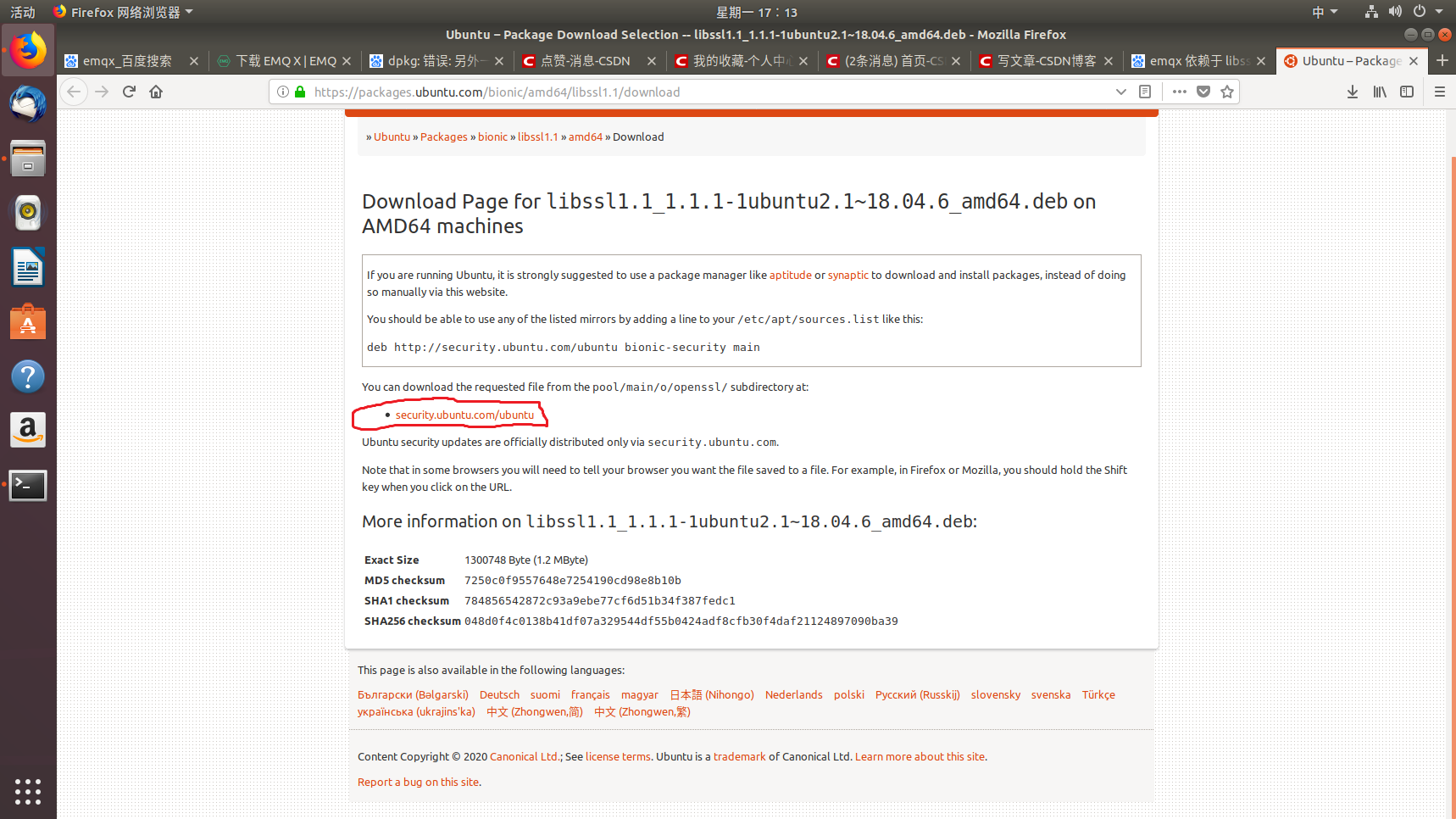Viewport: 1456px width, 819px height.
Task: Toggle the bookmark star for this page
Action: pyautogui.click(x=1227, y=92)
